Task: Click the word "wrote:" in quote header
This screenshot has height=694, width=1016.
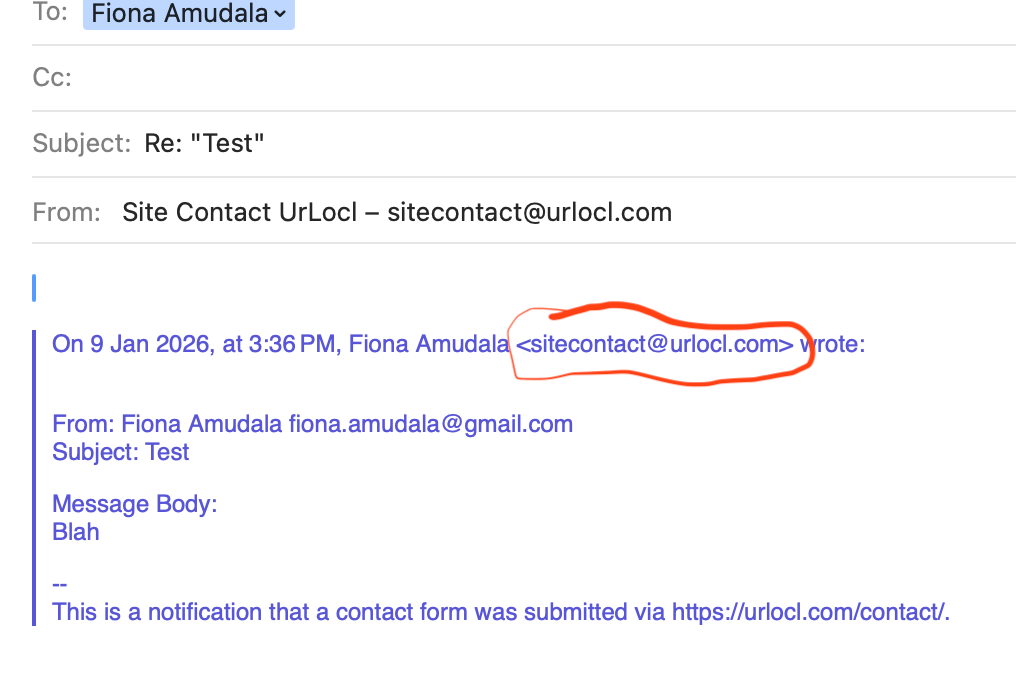Action: pyautogui.click(x=833, y=345)
